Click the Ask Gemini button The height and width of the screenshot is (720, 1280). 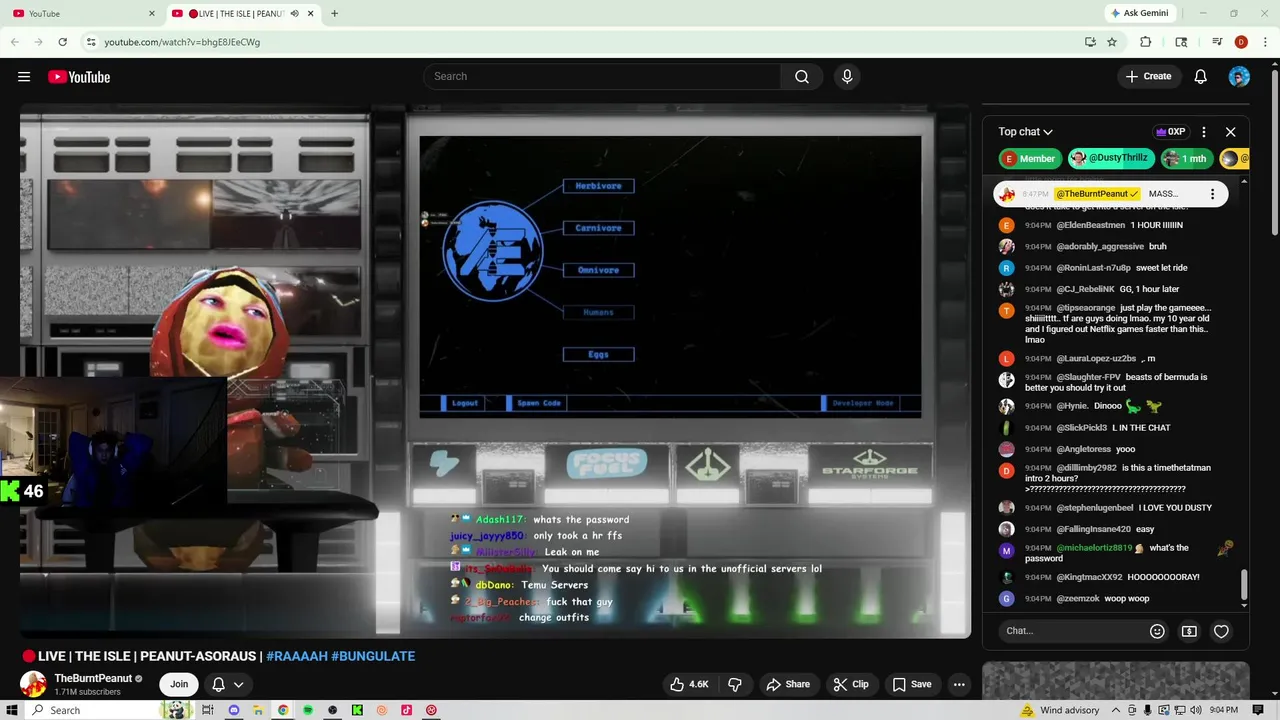click(x=1139, y=14)
